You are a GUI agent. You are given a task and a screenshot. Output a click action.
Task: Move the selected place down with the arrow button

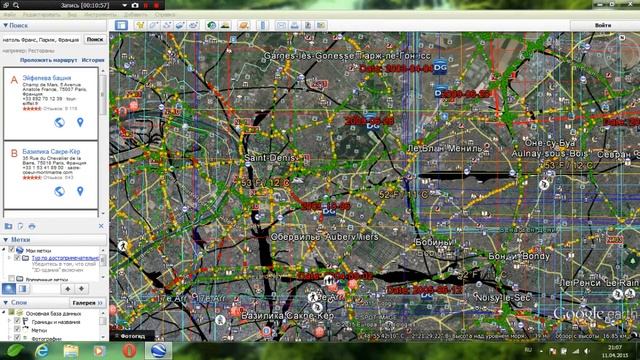pos(81,289)
